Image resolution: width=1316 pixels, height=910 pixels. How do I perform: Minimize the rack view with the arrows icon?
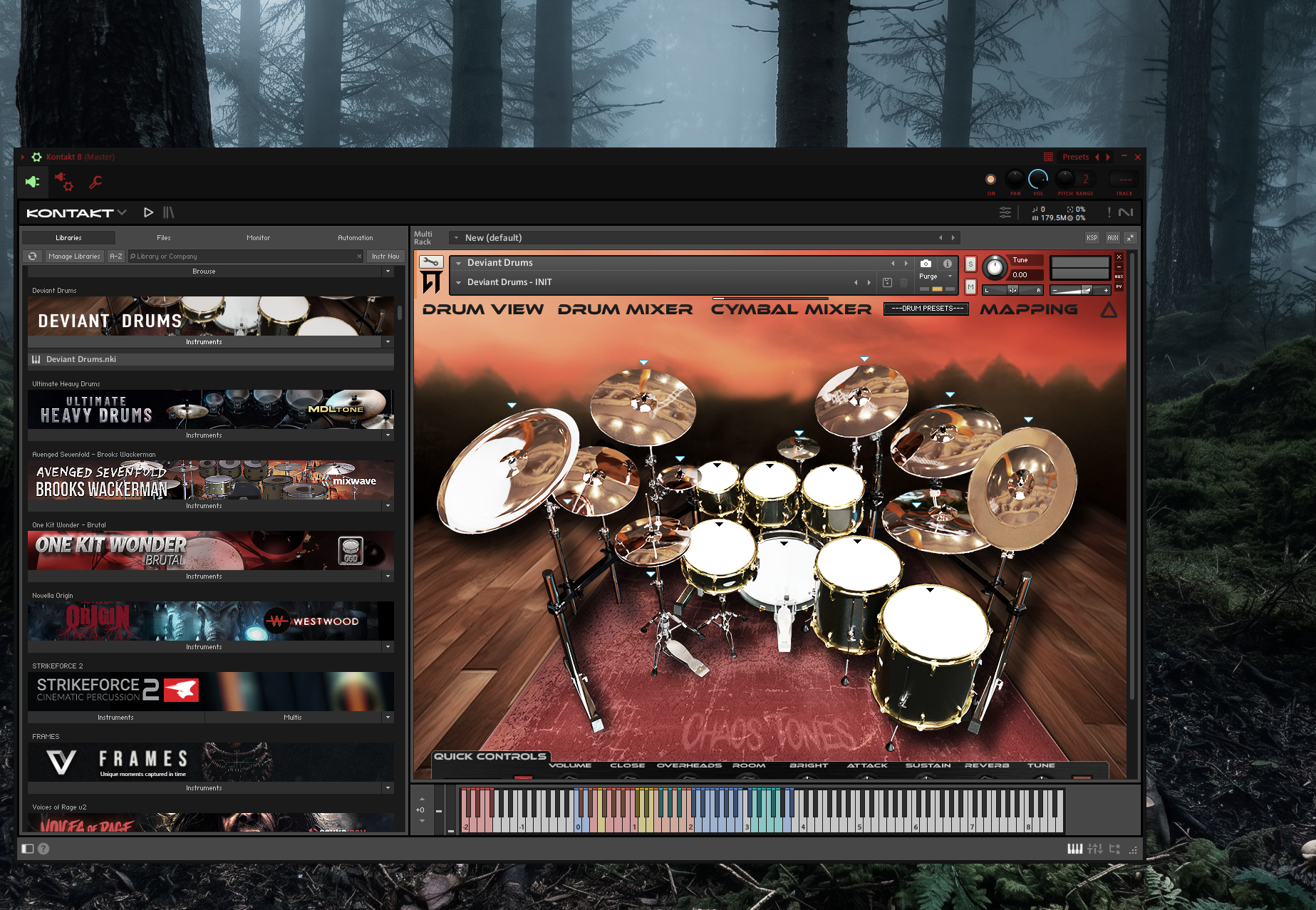1131,238
